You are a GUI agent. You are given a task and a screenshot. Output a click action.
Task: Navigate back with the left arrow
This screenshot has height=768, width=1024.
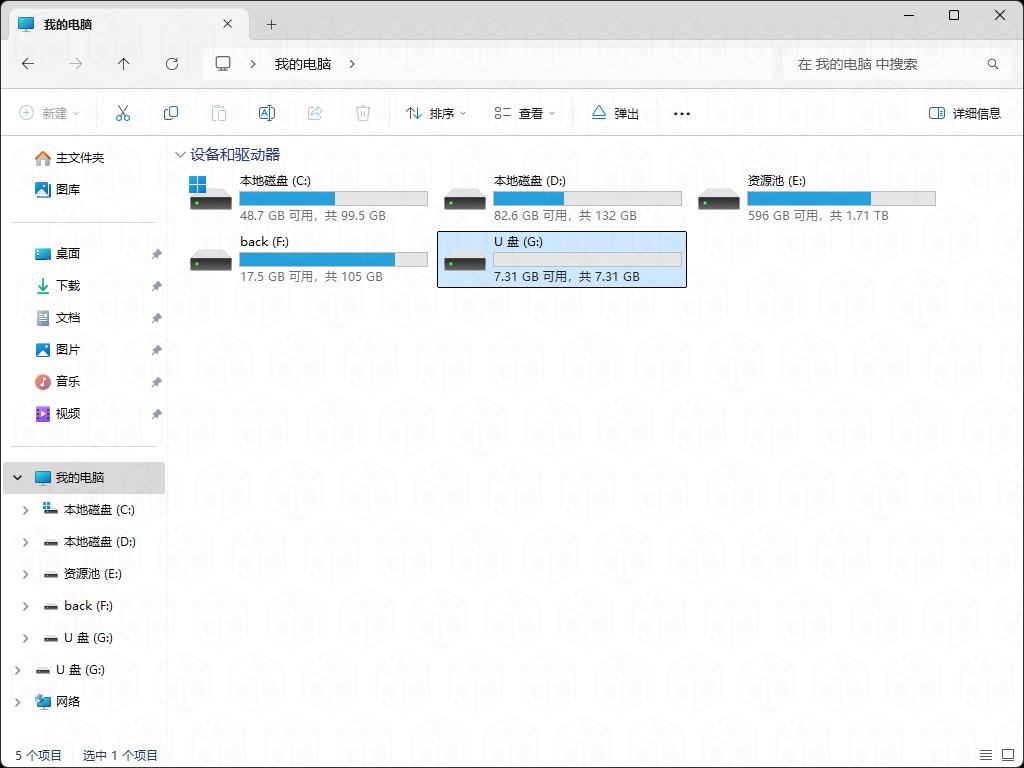[x=28, y=64]
